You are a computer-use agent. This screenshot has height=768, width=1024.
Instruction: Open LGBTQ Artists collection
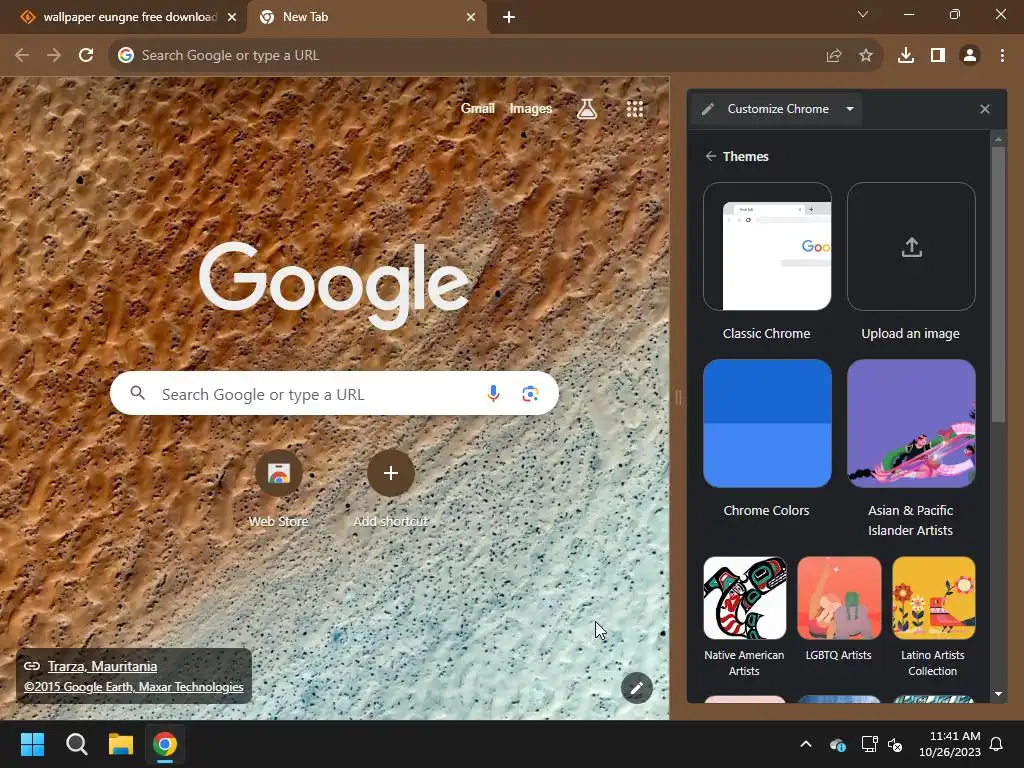(x=839, y=598)
